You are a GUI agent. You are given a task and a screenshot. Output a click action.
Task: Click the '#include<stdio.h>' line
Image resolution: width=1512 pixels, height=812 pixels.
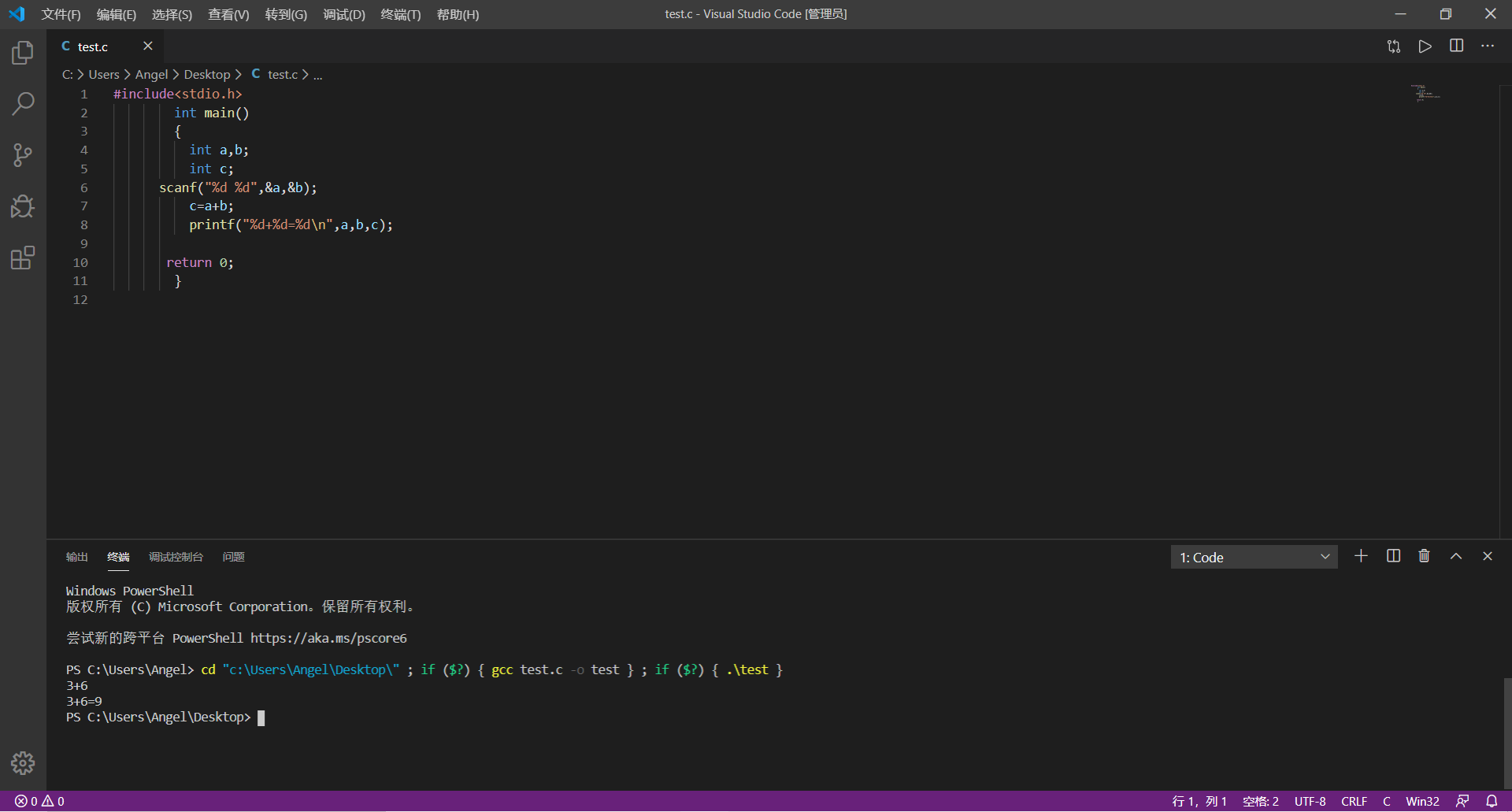pos(178,94)
